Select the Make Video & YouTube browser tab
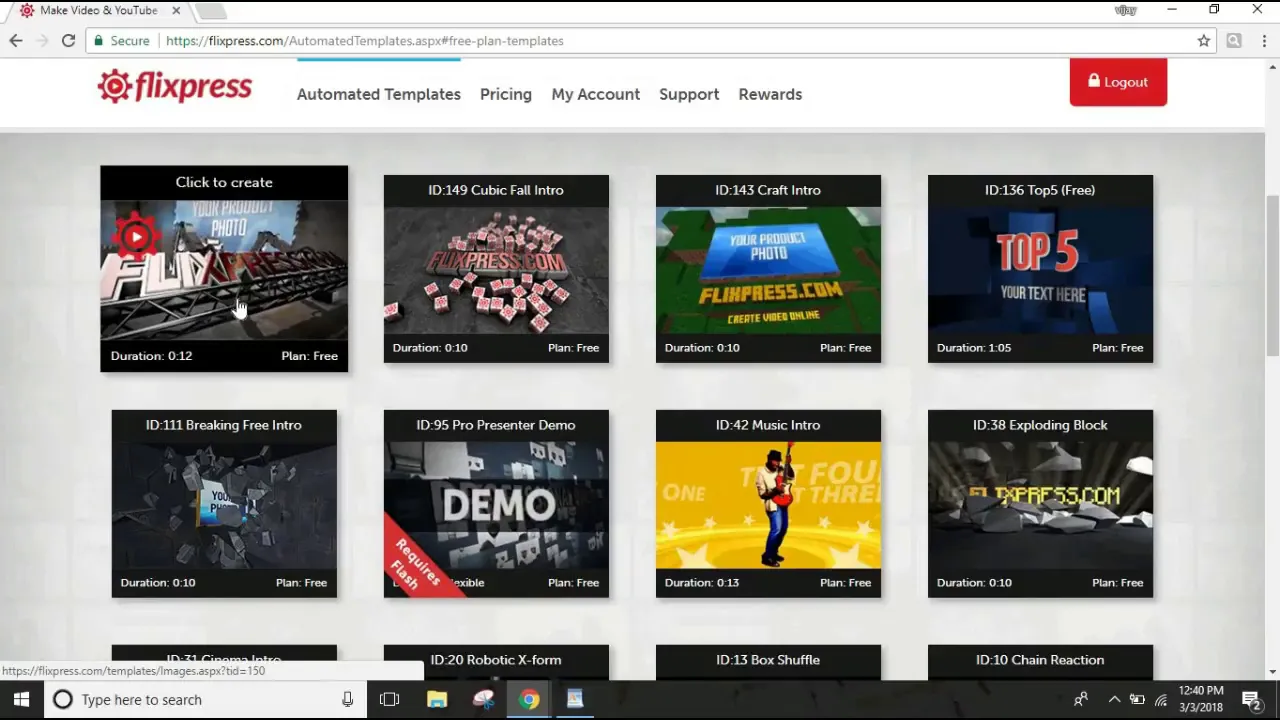The image size is (1280, 720). 98,11
